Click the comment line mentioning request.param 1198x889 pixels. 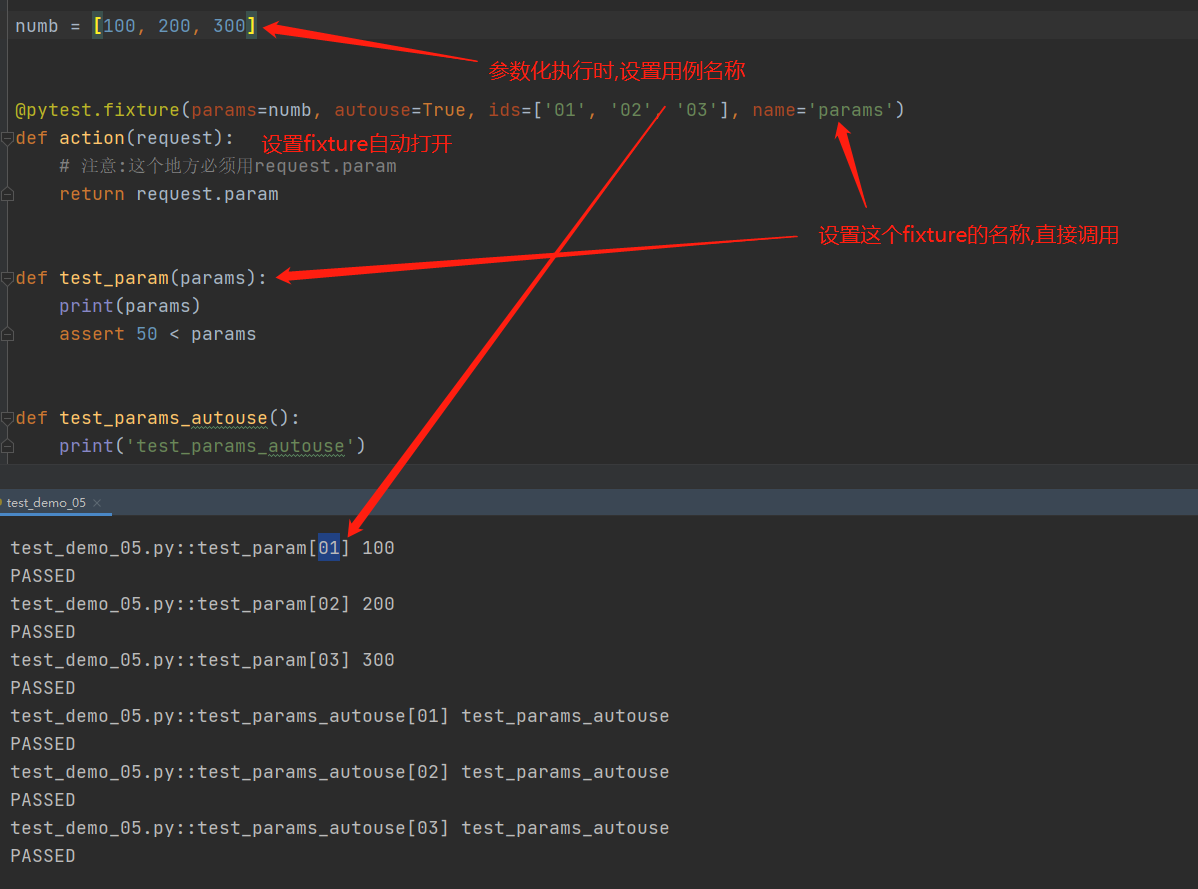tap(228, 166)
